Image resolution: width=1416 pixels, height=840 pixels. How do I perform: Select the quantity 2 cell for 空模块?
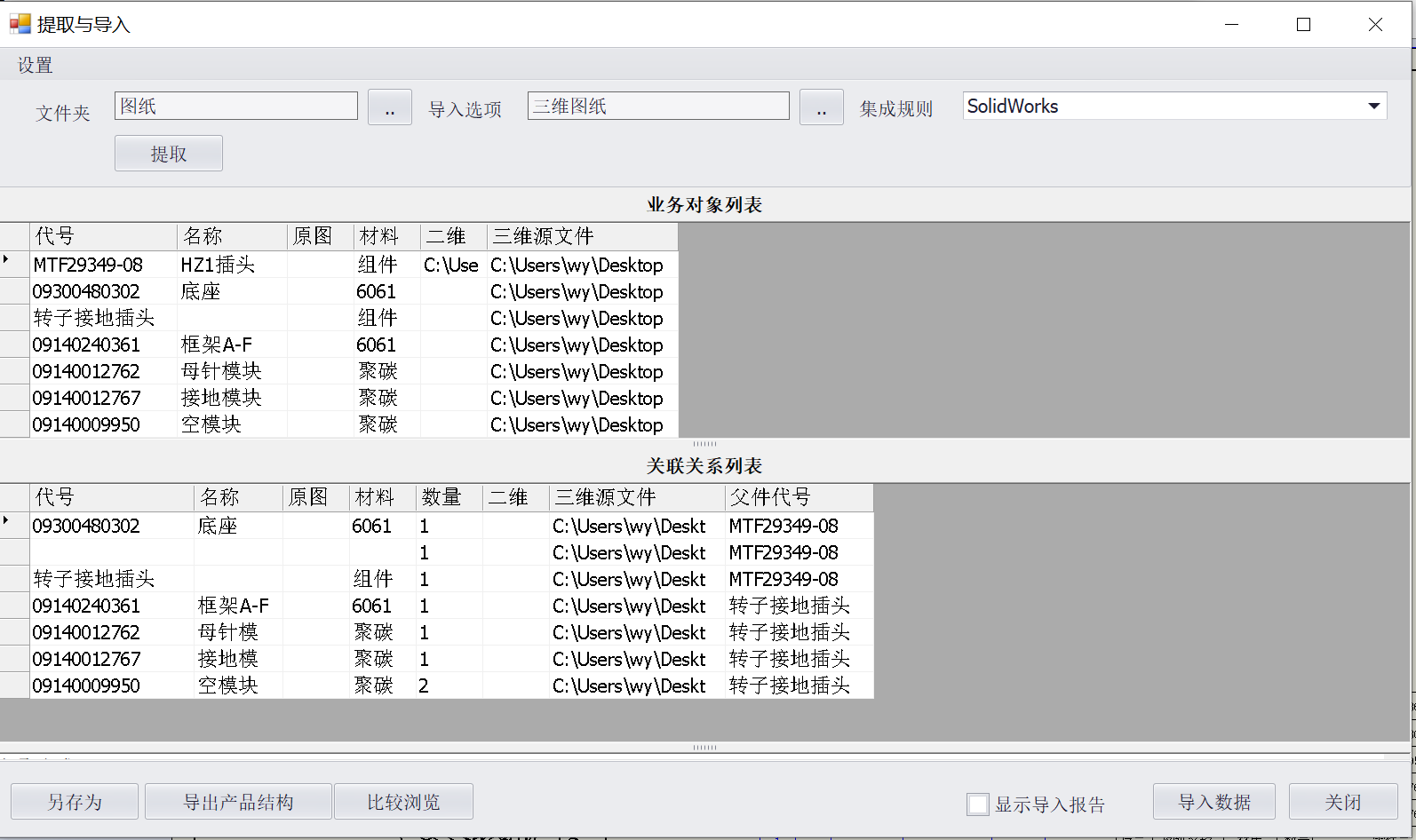pos(449,685)
